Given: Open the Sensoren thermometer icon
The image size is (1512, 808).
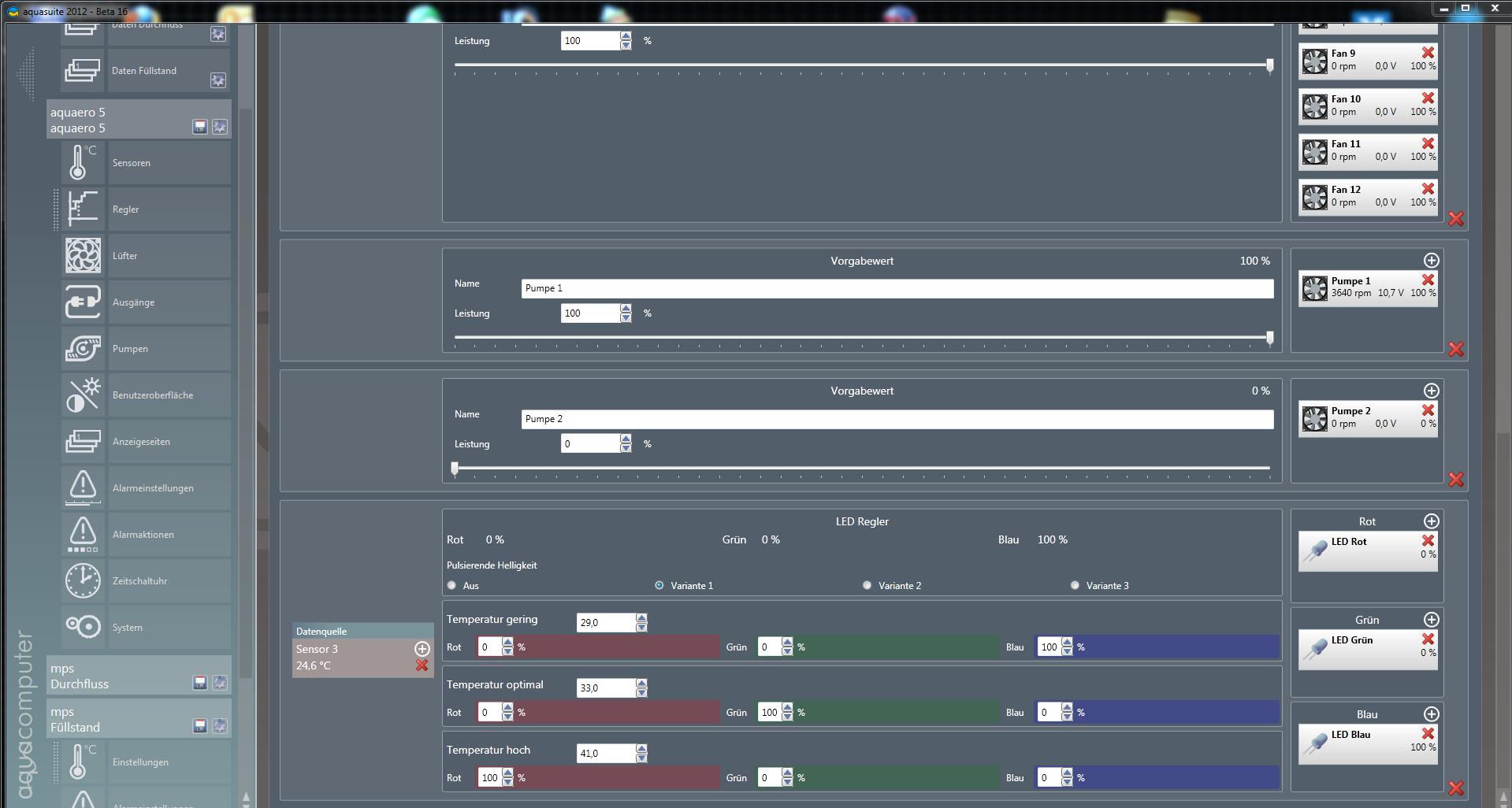Looking at the screenshot, I should [x=82, y=162].
